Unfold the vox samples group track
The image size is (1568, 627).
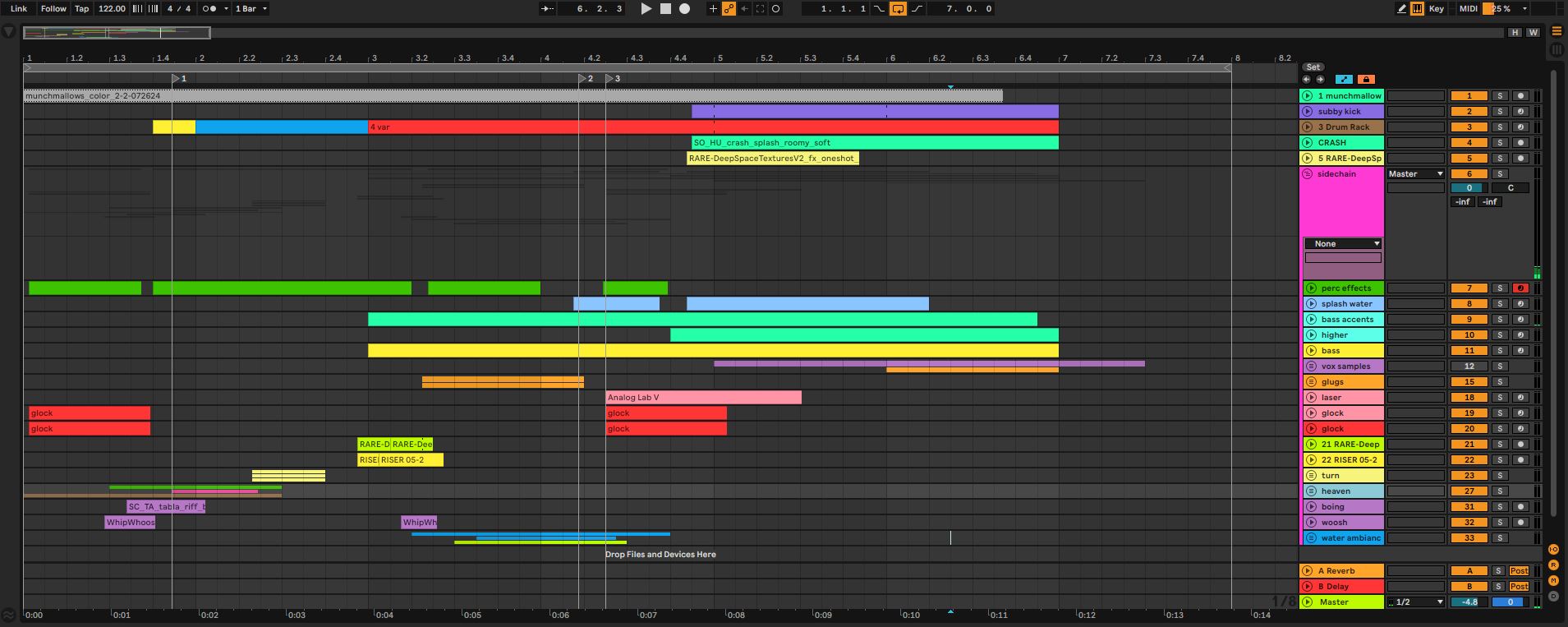1310,367
